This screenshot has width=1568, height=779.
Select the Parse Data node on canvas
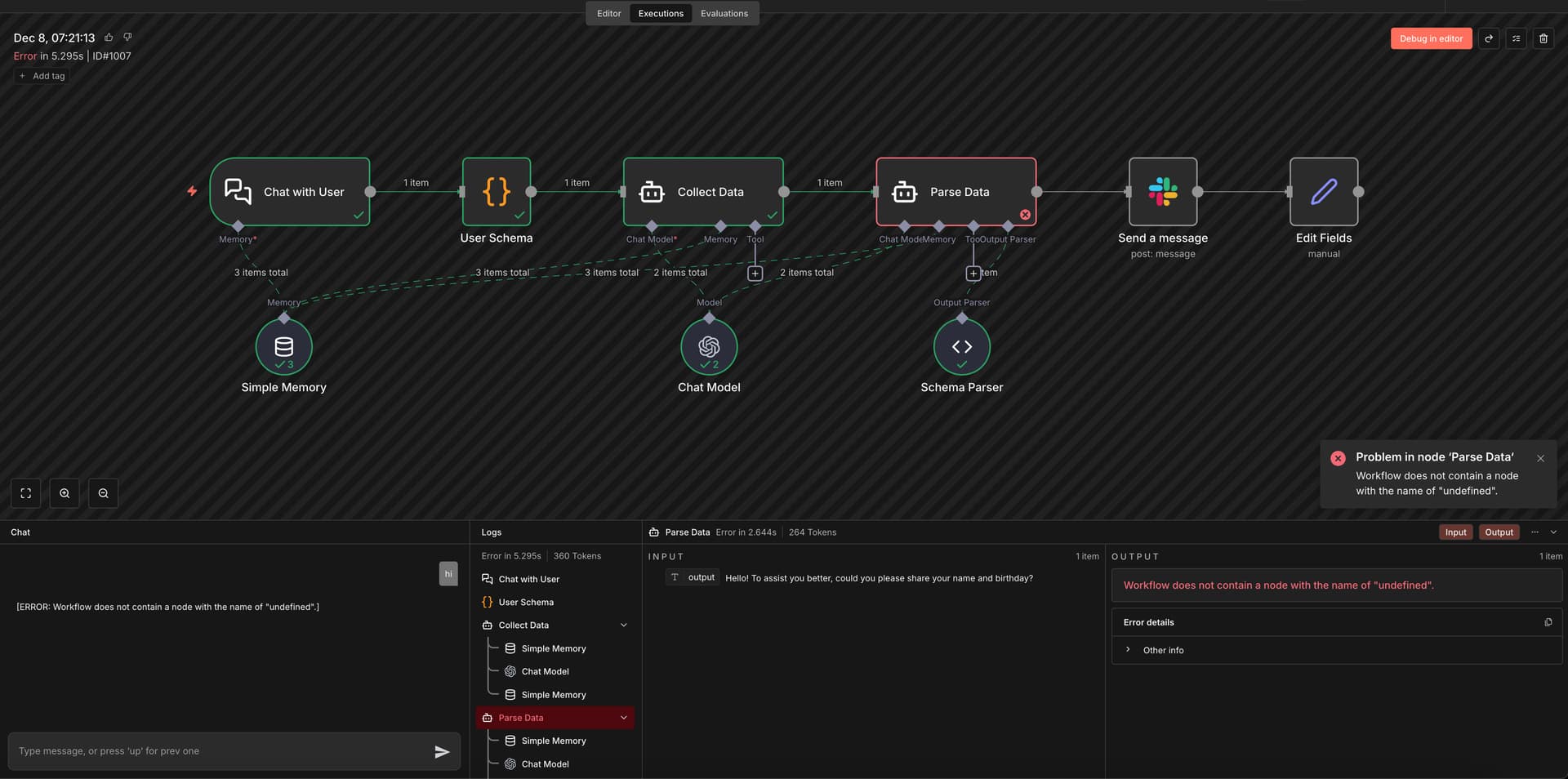(956, 192)
